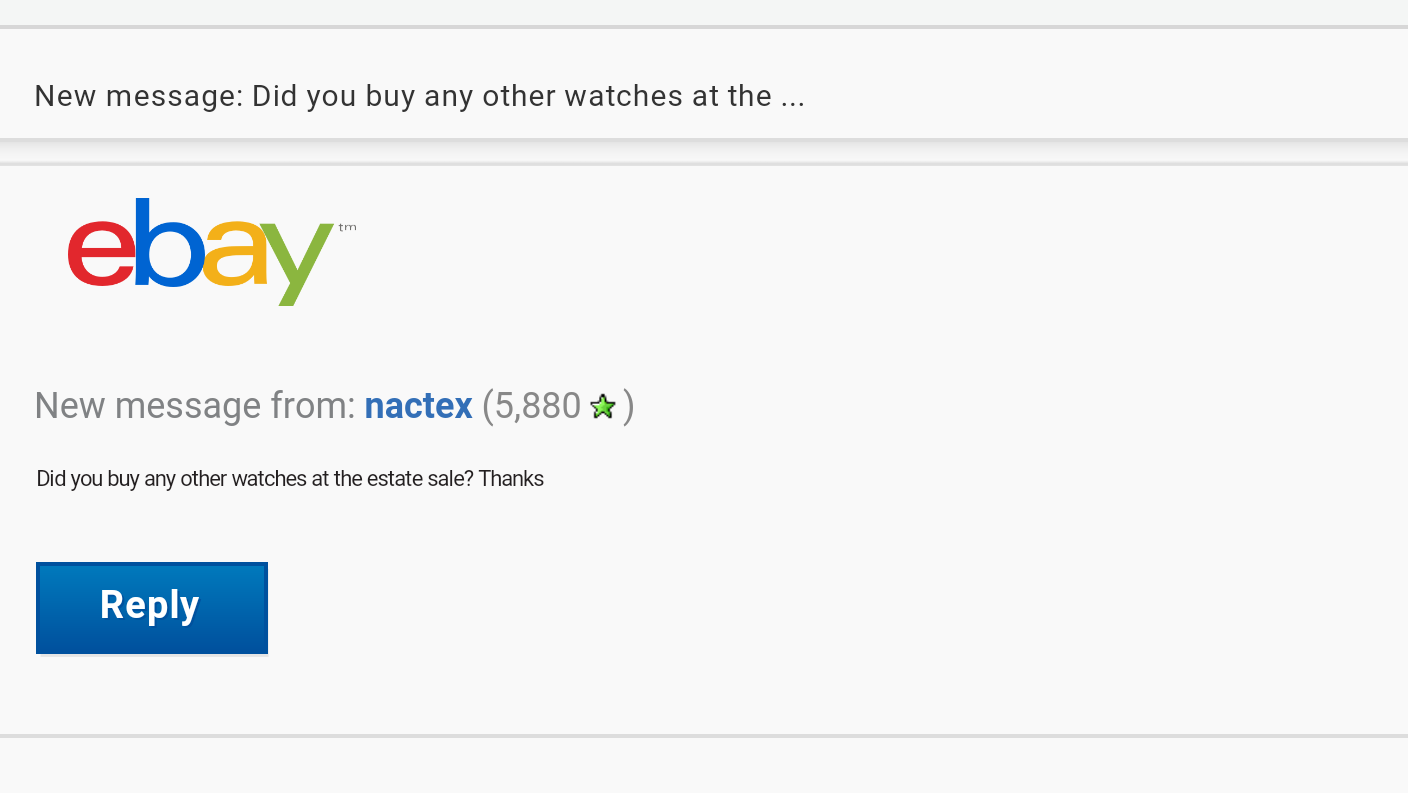Select the truncated subject line header
Viewport: 1408px width, 793px height.
point(419,96)
